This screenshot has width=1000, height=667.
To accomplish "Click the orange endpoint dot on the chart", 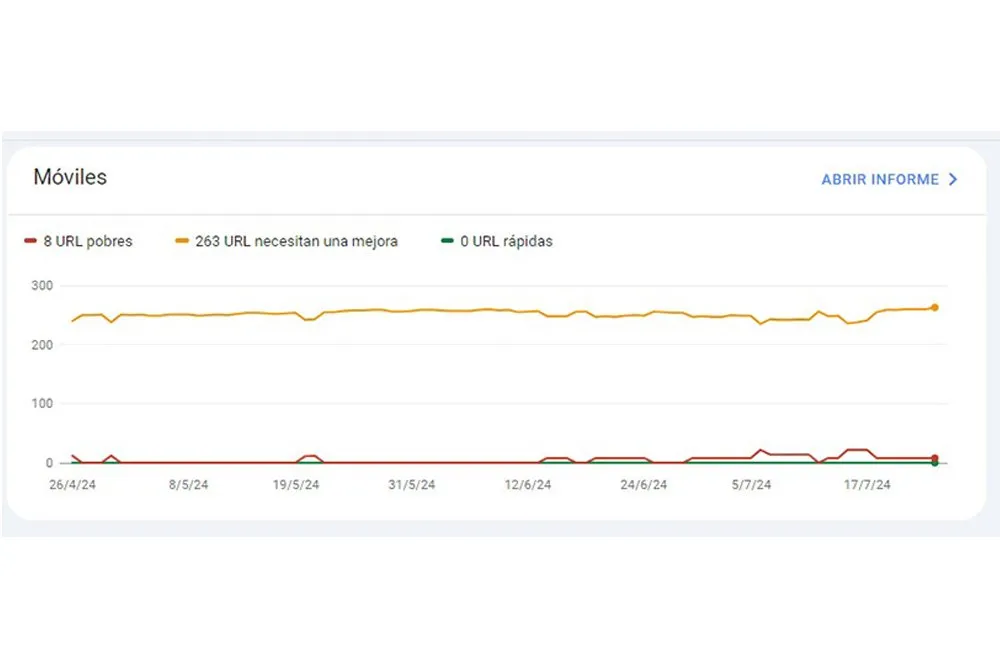I will tap(935, 307).
